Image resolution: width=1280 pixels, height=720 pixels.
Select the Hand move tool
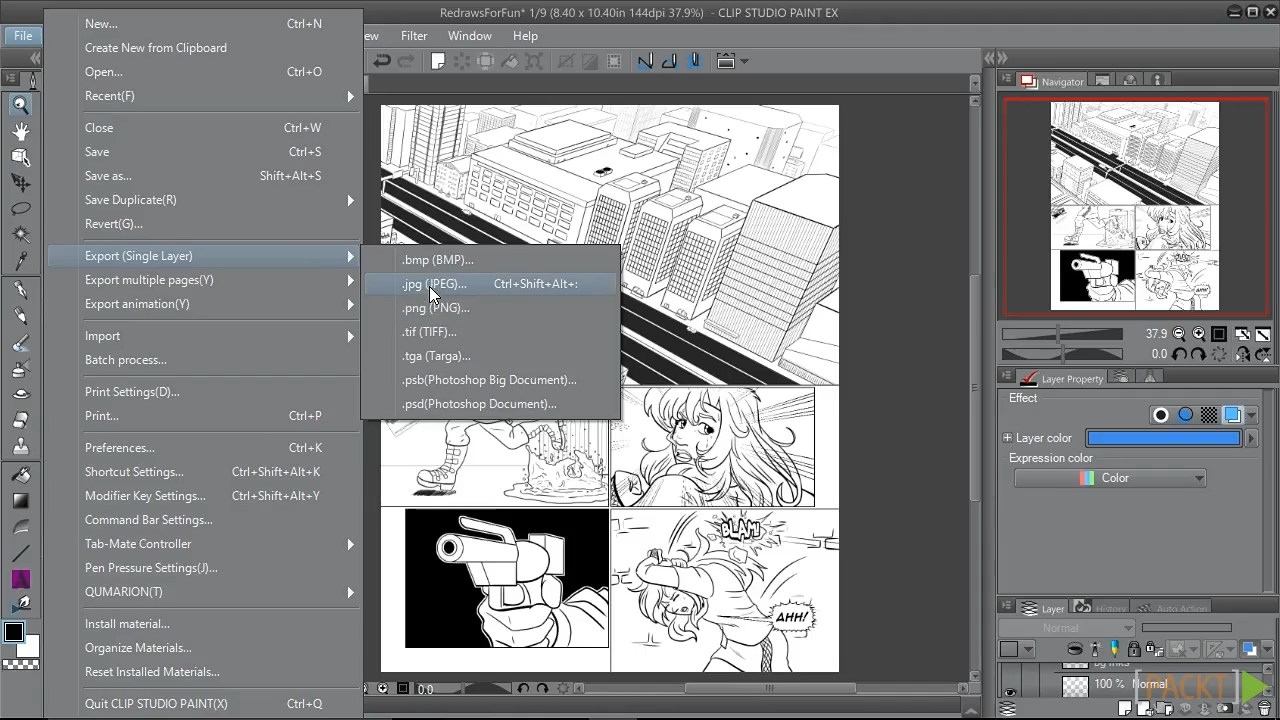(x=20, y=131)
